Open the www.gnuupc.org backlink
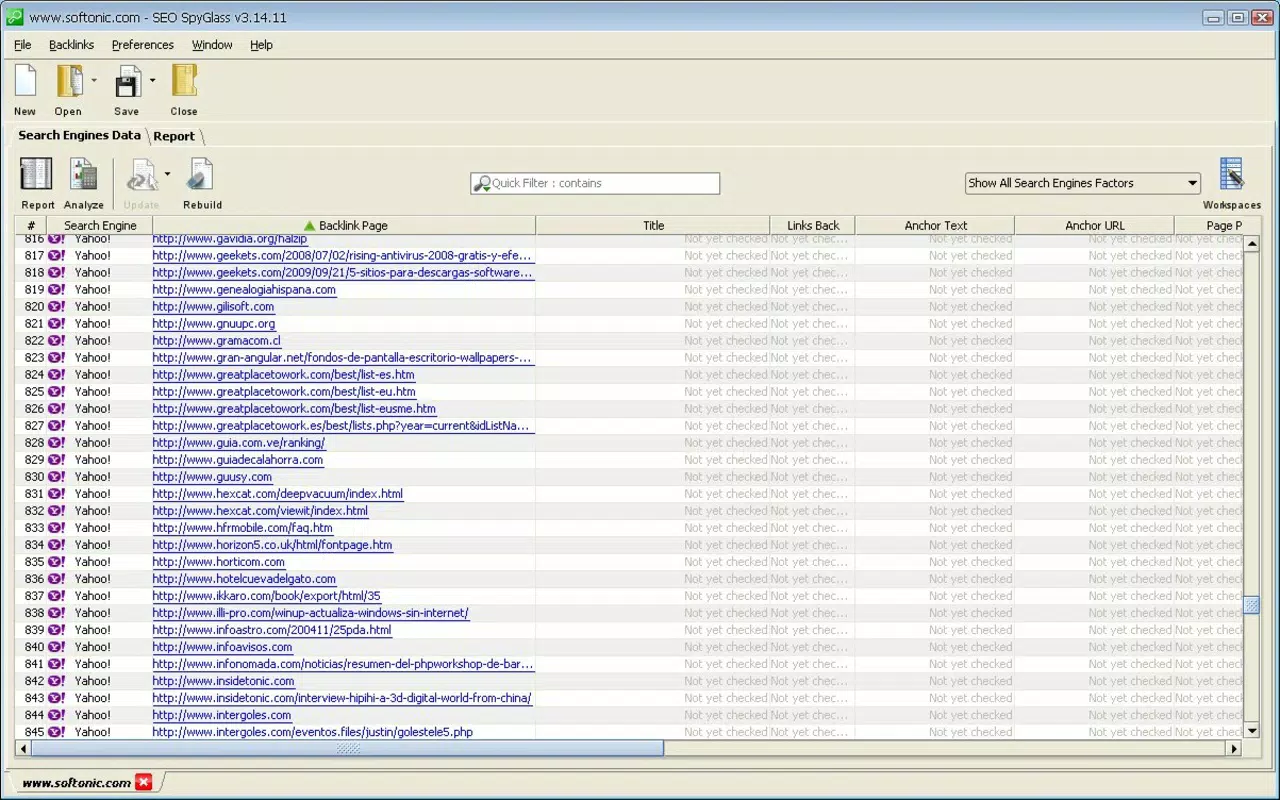Screen dimensions: 1280x800 213,323
